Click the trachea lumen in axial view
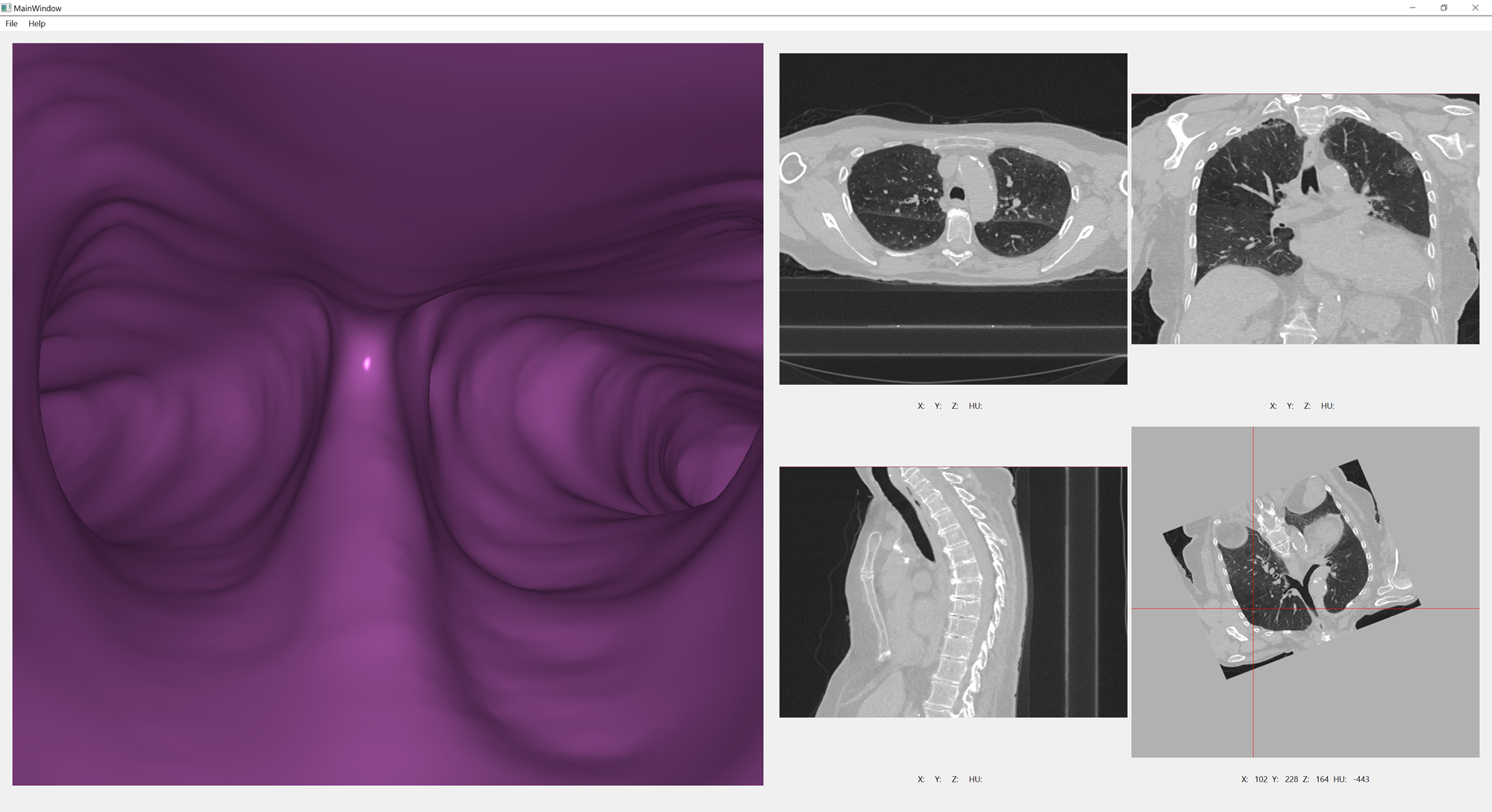Image resolution: width=1492 pixels, height=812 pixels. (x=957, y=194)
